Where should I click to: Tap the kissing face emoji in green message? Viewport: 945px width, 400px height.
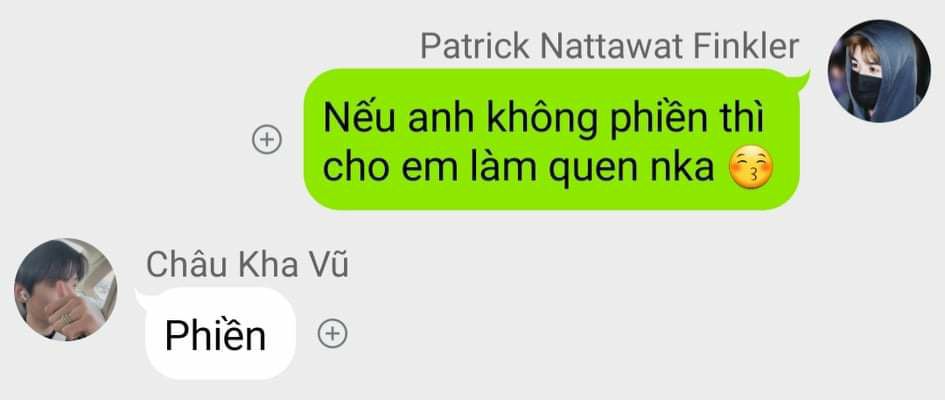click(x=750, y=167)
